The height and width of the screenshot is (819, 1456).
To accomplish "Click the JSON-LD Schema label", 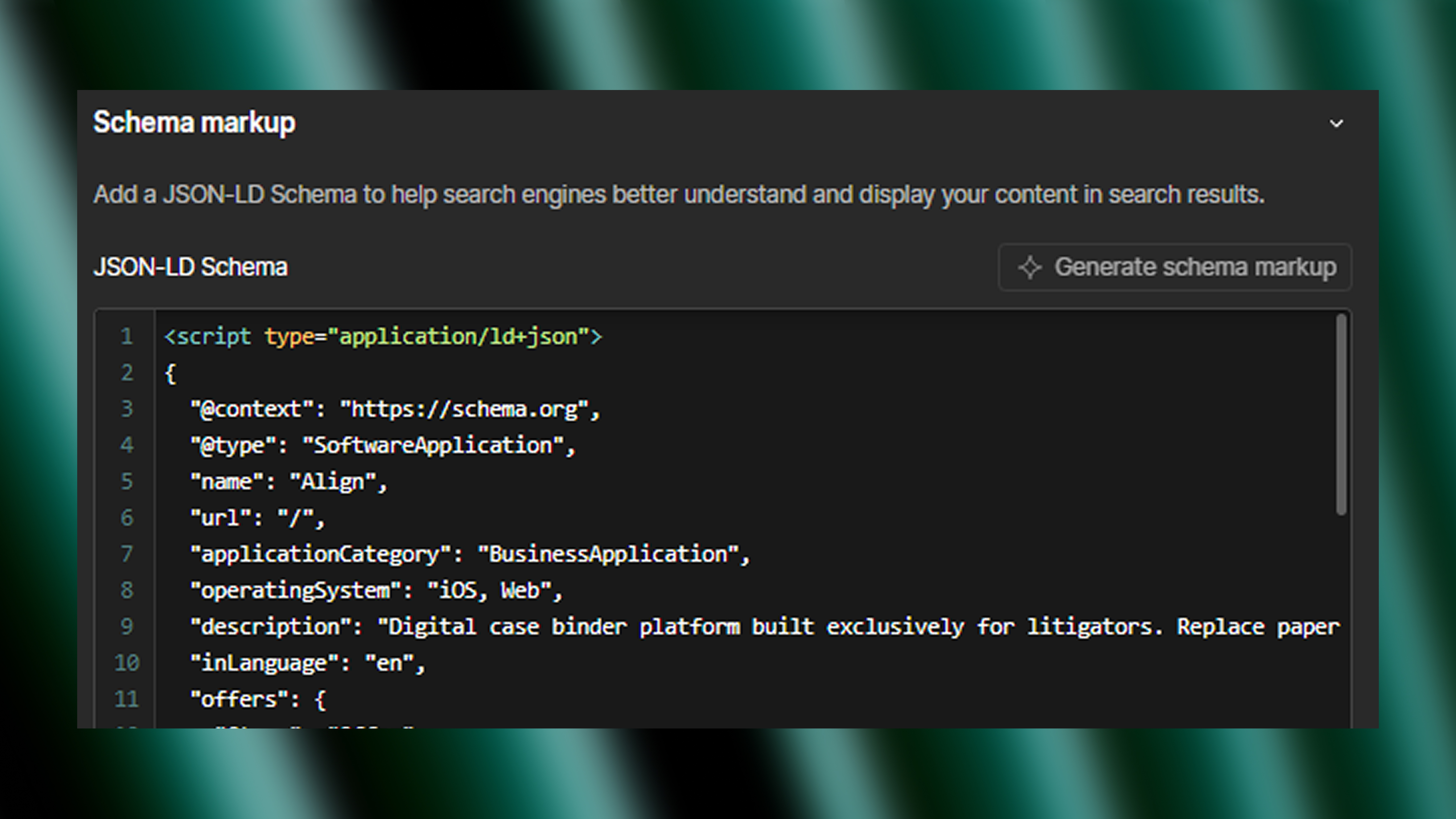I will (191, 267).
